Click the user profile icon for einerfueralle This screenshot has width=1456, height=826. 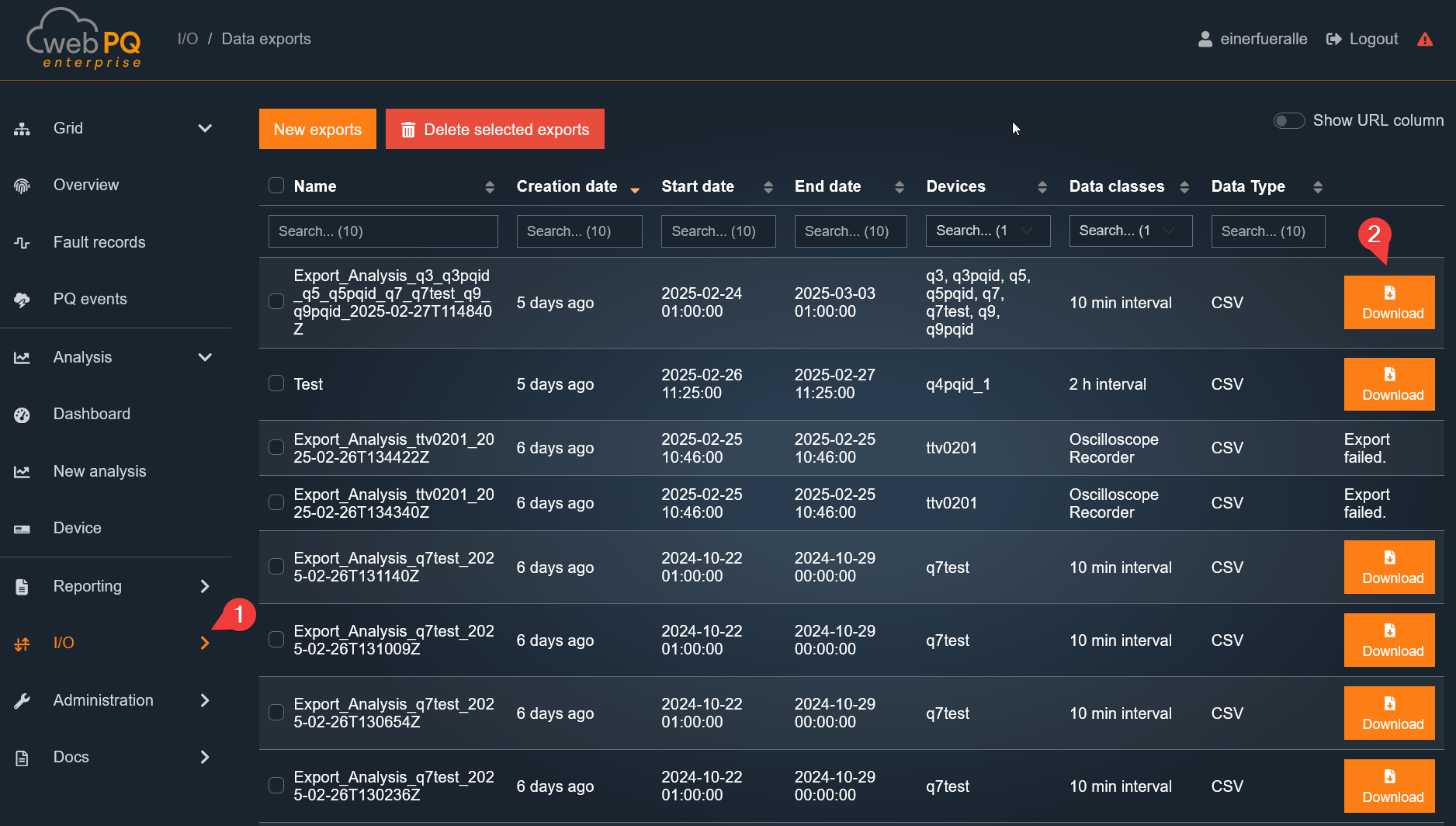1205,40
